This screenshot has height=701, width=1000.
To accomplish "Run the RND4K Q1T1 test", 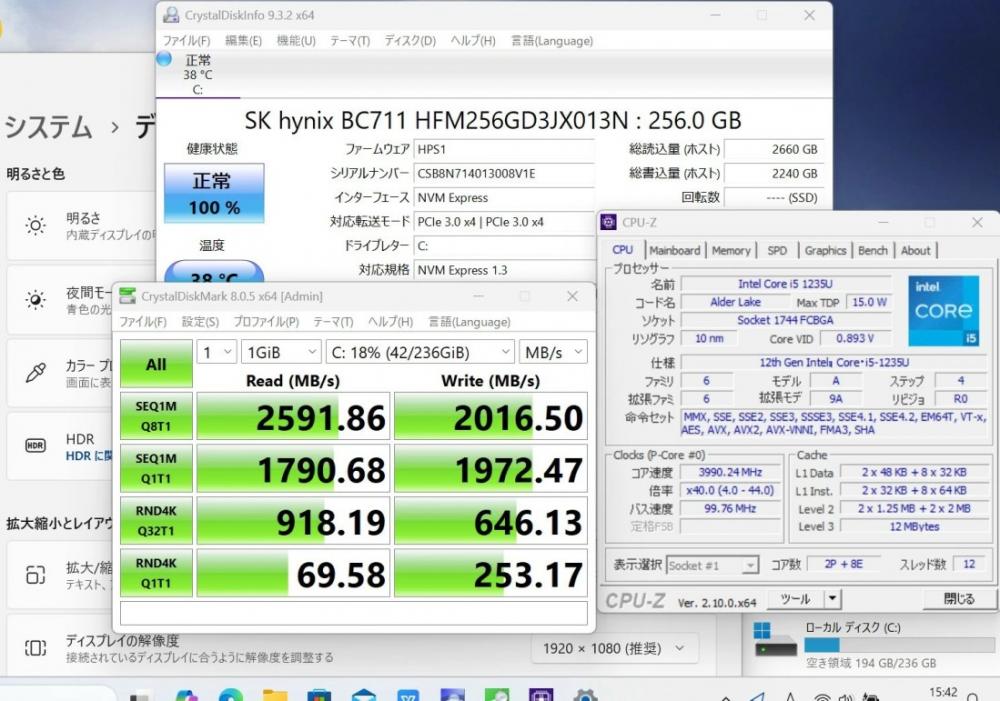I will (x=156, y=573).
